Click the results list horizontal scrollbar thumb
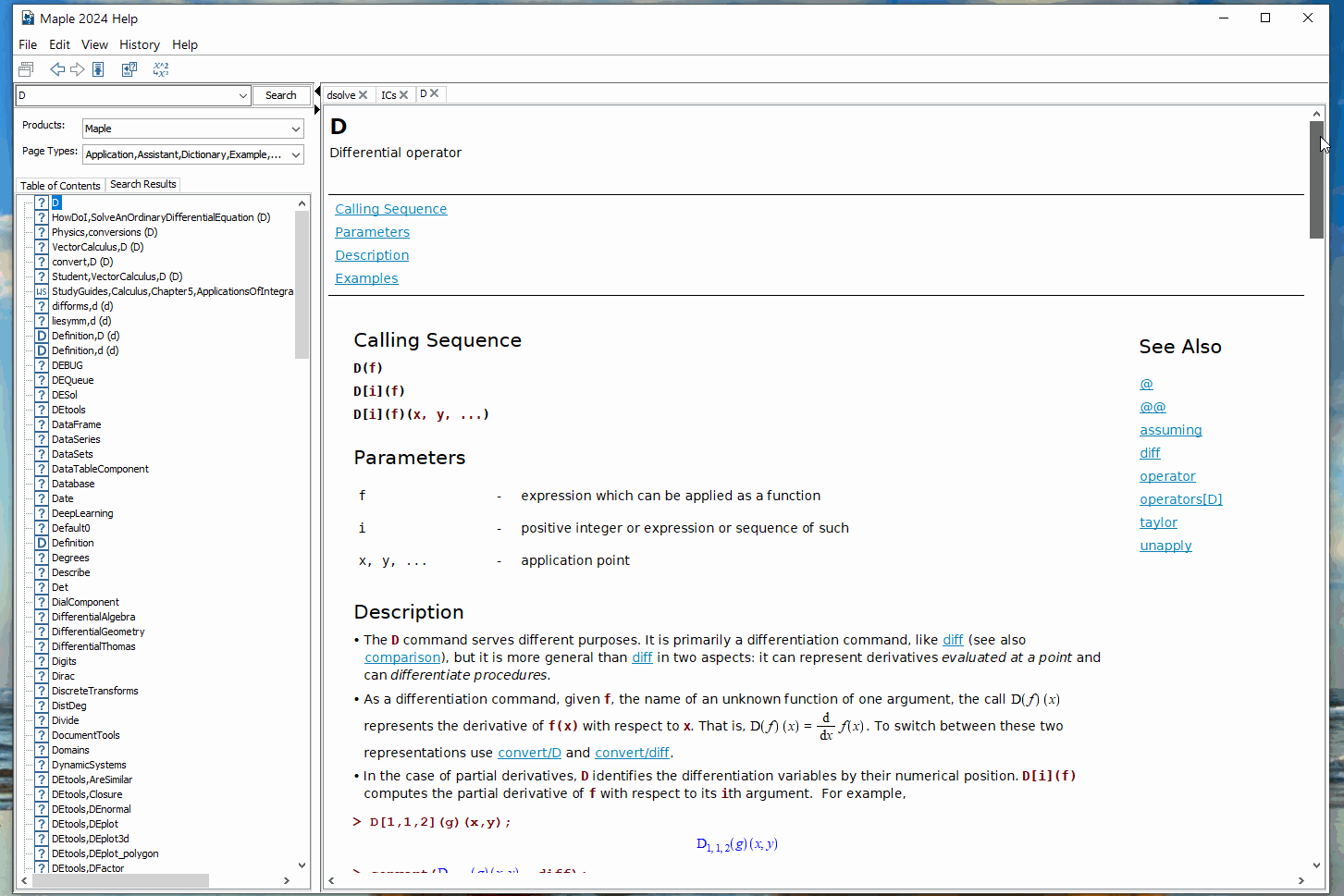Viewport: 1344px width, 896px height. (120, 880)
